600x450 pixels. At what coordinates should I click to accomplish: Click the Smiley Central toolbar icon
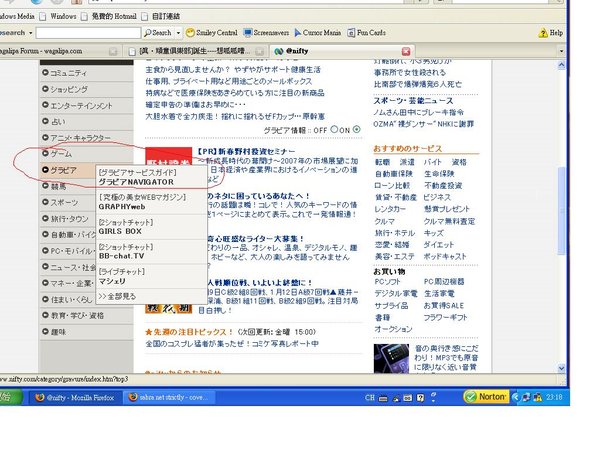tap(215, 33)
